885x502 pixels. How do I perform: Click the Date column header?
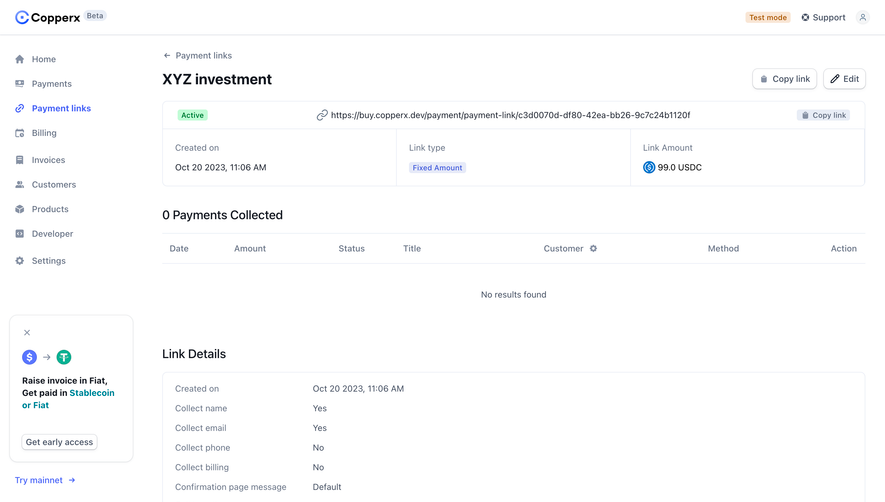point(179,248)
